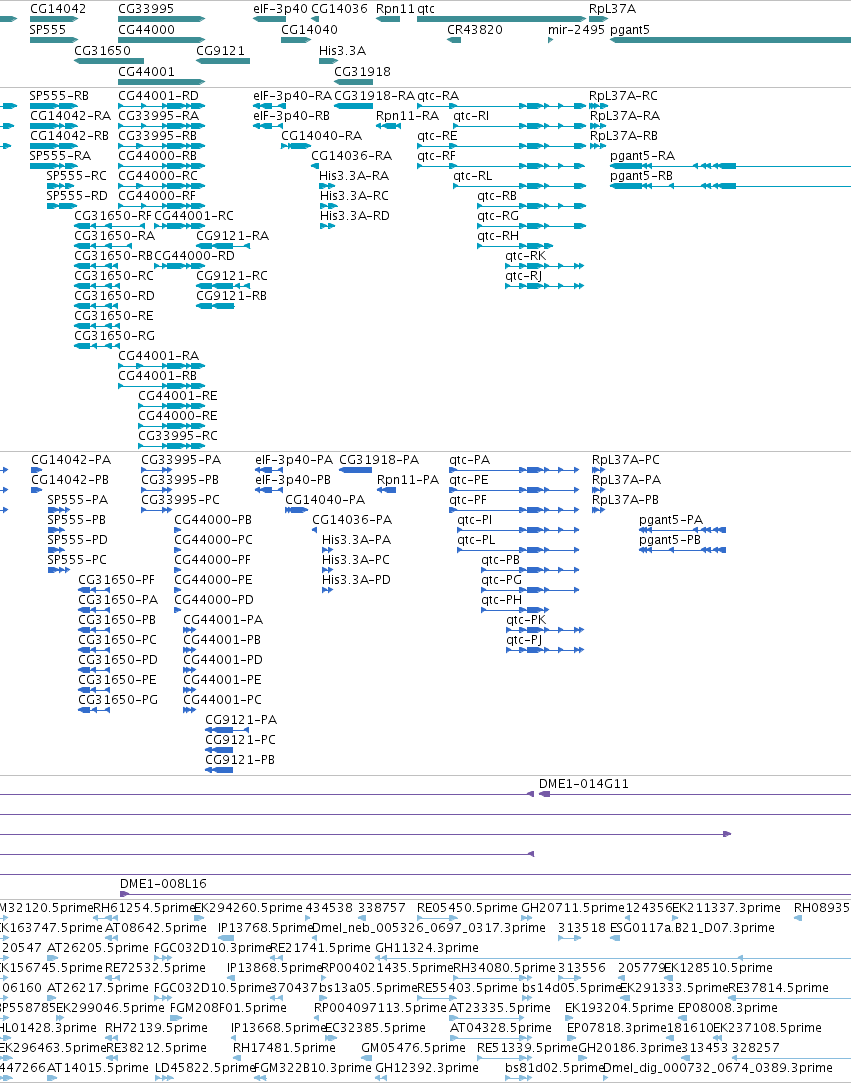Click the pgant5-RA transcript label
This screenshot has width=851, height=1083.
coord(642,156)
